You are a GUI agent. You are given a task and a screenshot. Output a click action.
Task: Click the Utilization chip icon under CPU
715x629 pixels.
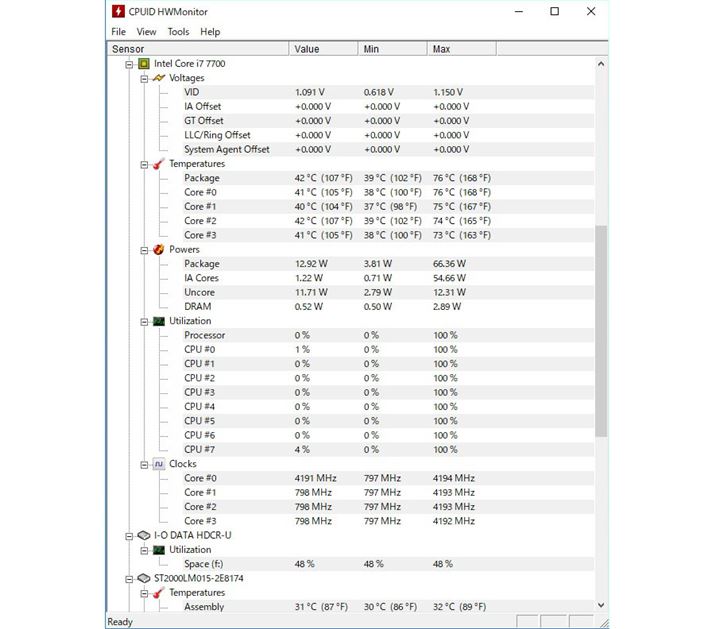coord(158,321)
